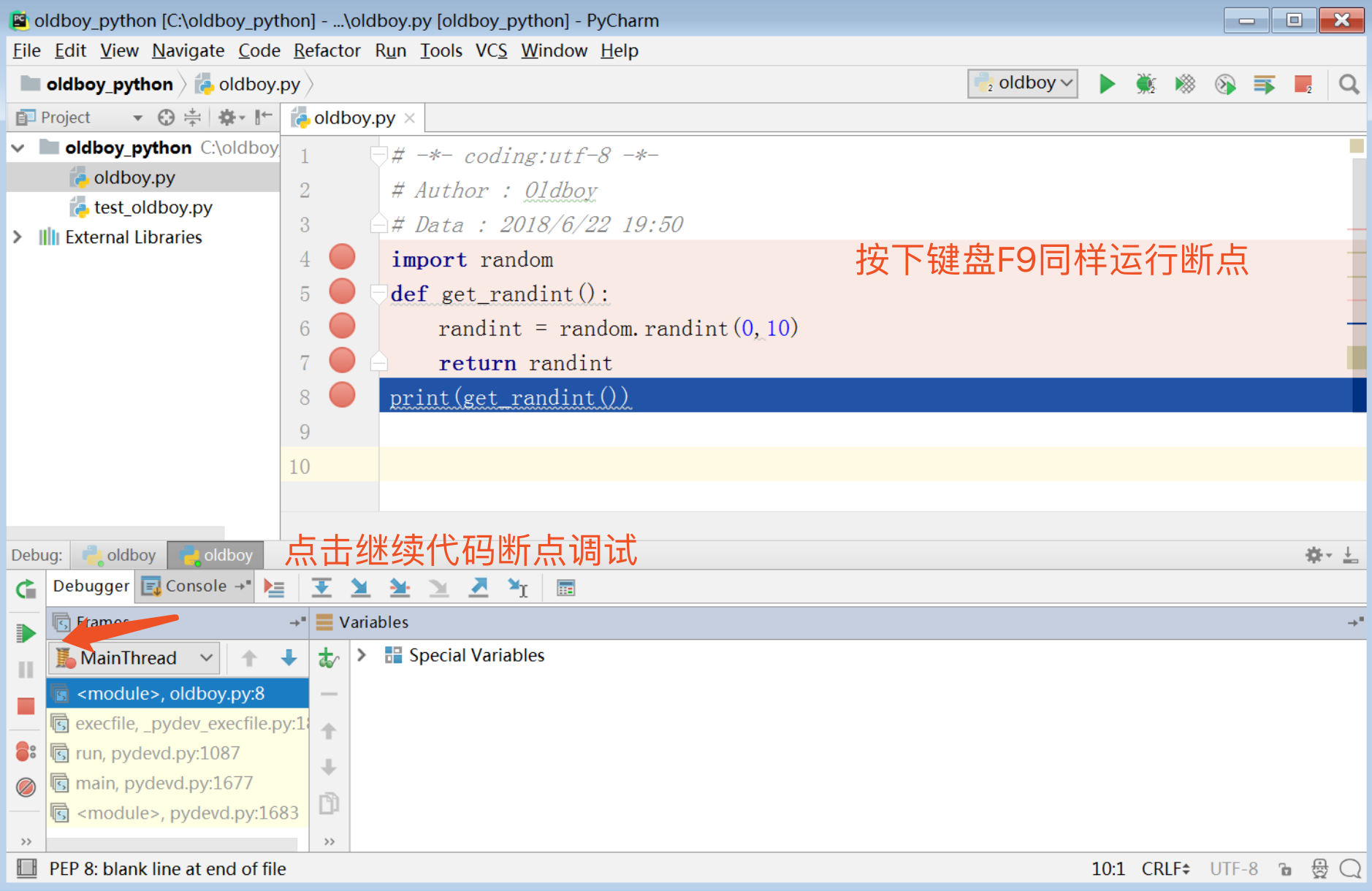Image resolution: width=1372 pixels, height=891 pixels.
Task: Stop debugging with red square sidebar
Action: (x=26, y=706)
